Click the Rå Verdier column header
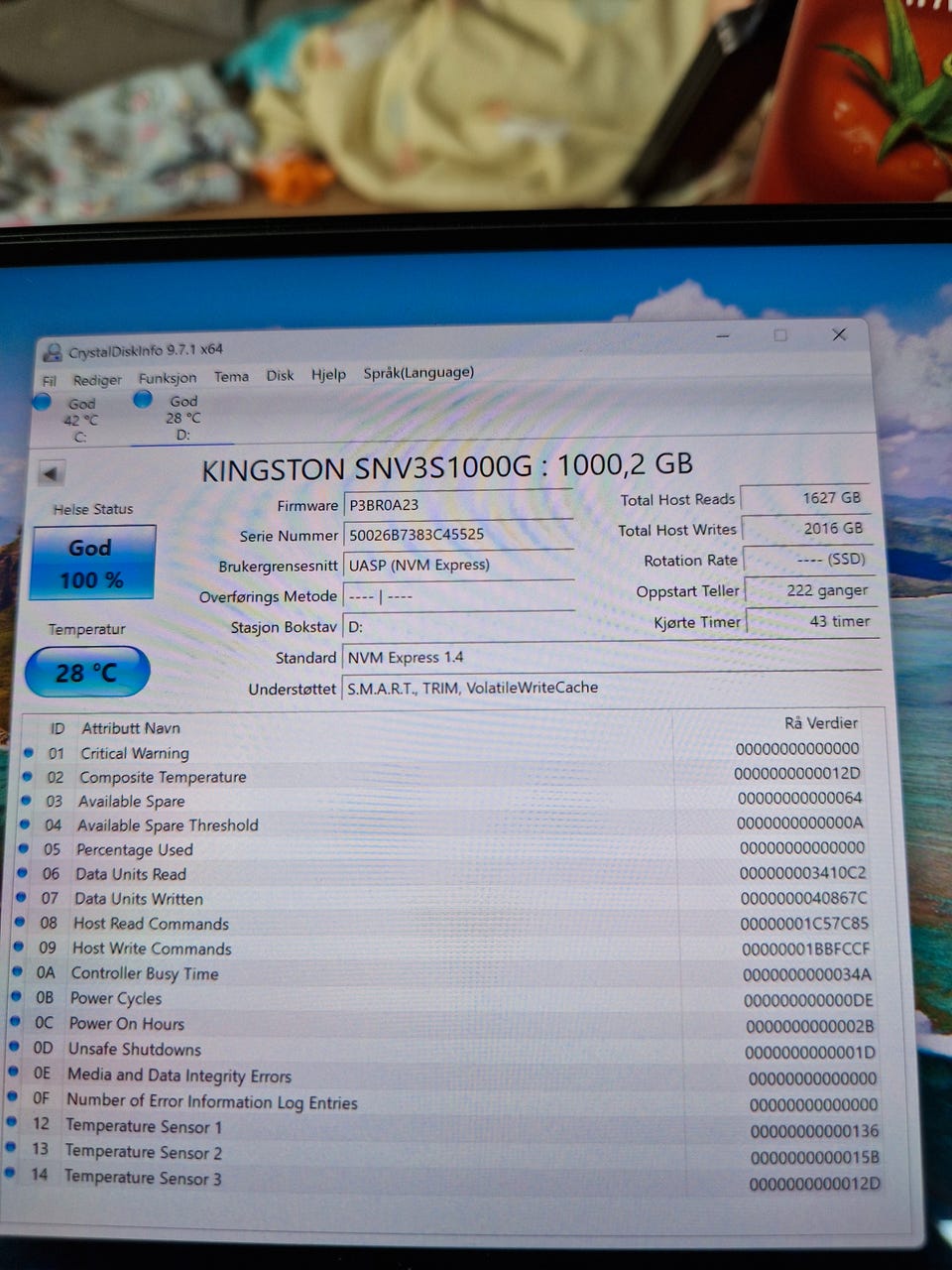This screenshot has width=952, height=1270. click(821, 723)
